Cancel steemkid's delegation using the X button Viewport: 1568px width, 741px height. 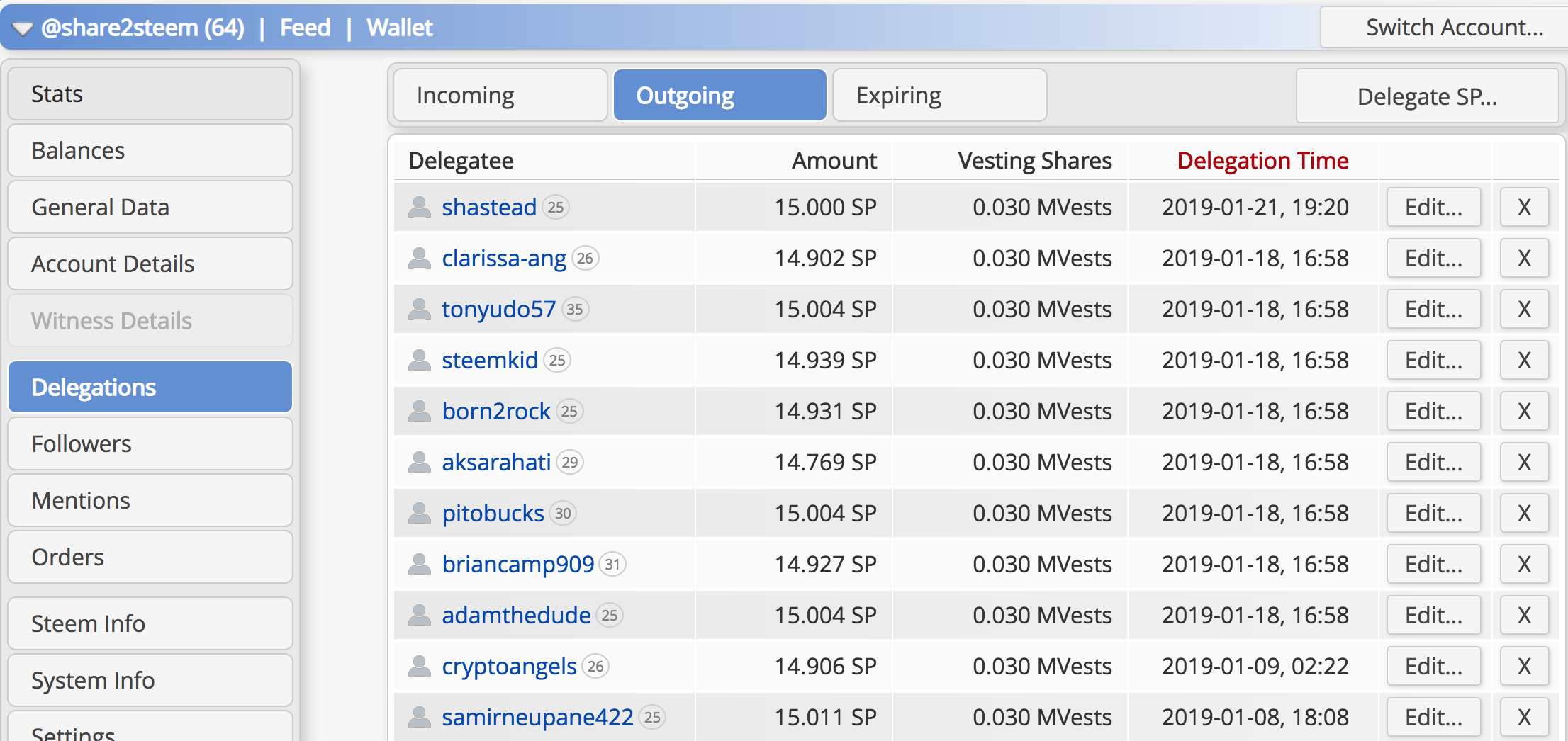(x=1524, y=361)
